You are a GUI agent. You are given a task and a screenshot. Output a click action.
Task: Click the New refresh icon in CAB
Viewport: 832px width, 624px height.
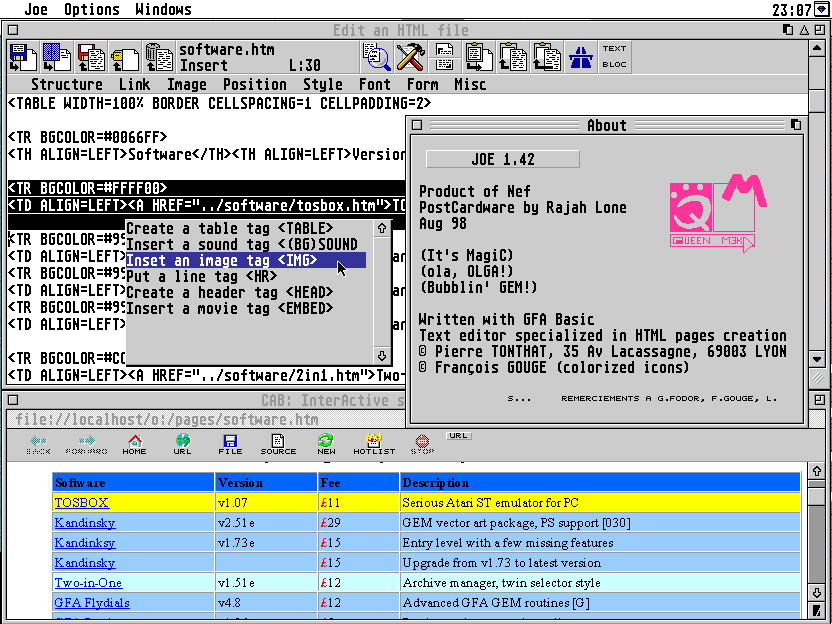326,445
